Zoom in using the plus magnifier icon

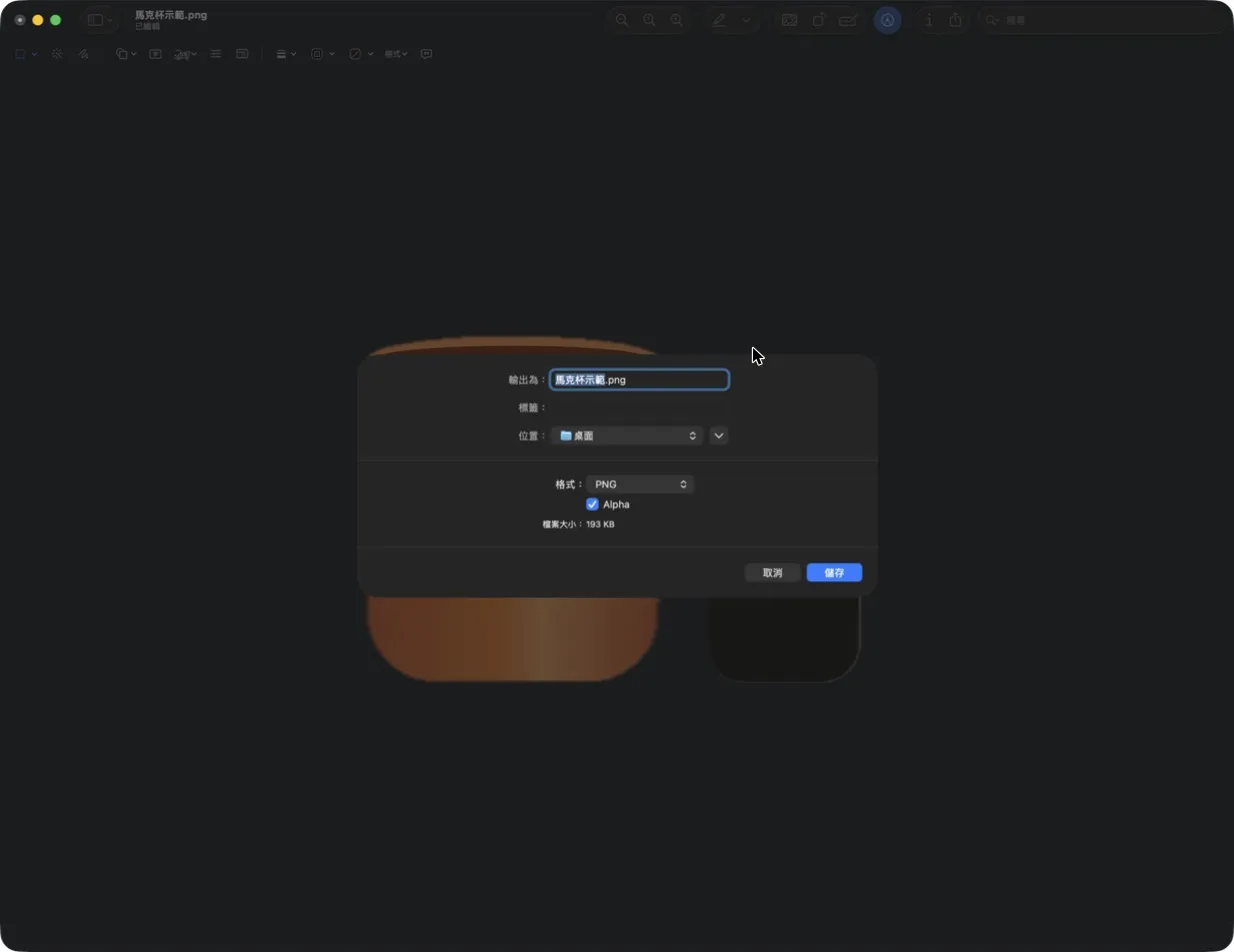[677, 20]
